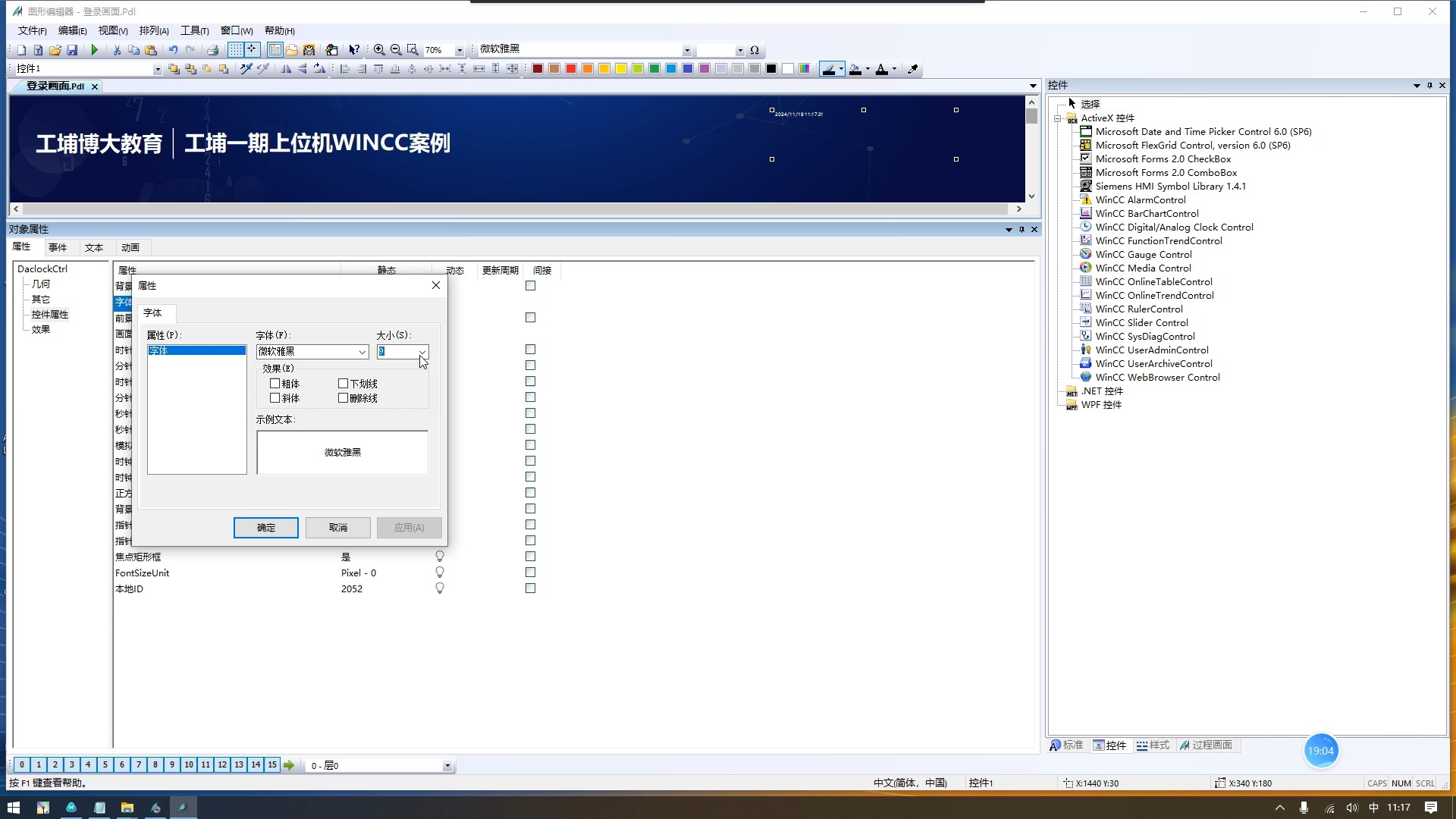Image resolution: width=1456 pixels, height=819 pixels.
Task: Switch to the 动画 tab in object properties
Action: coord(130,247)
